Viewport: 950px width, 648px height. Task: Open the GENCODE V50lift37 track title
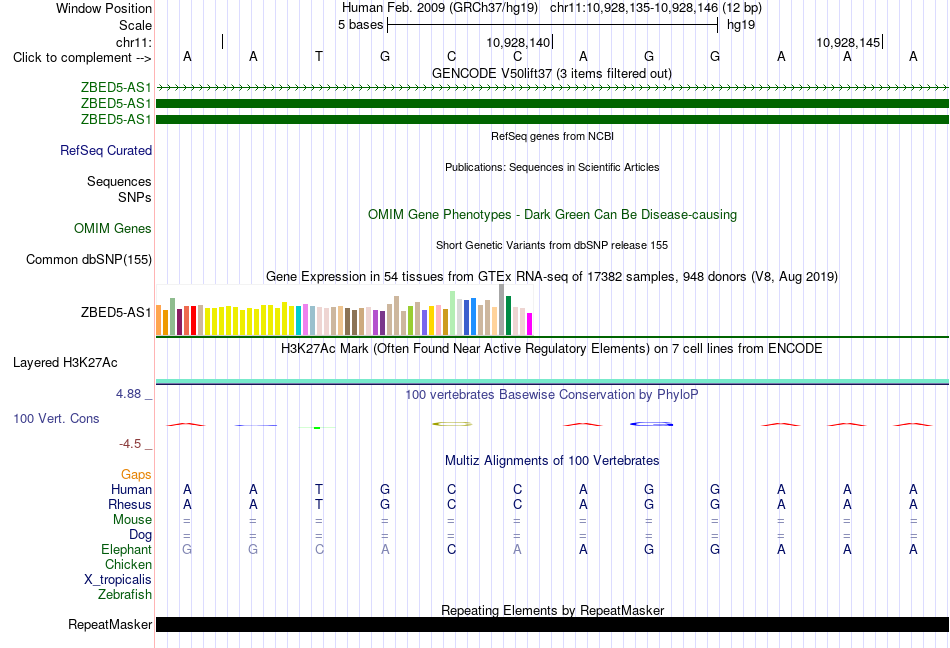click(552, 73)
